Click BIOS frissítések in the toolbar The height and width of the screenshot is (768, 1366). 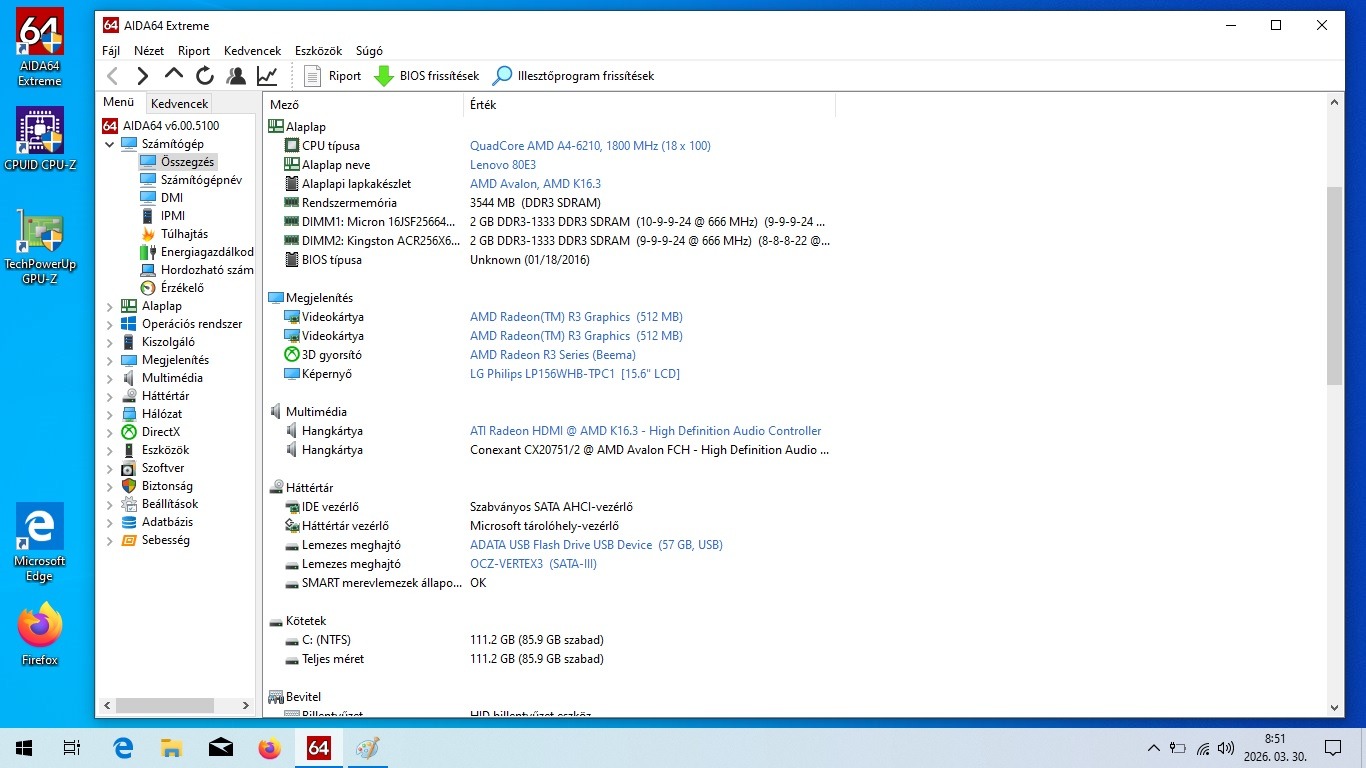point(427,76)
